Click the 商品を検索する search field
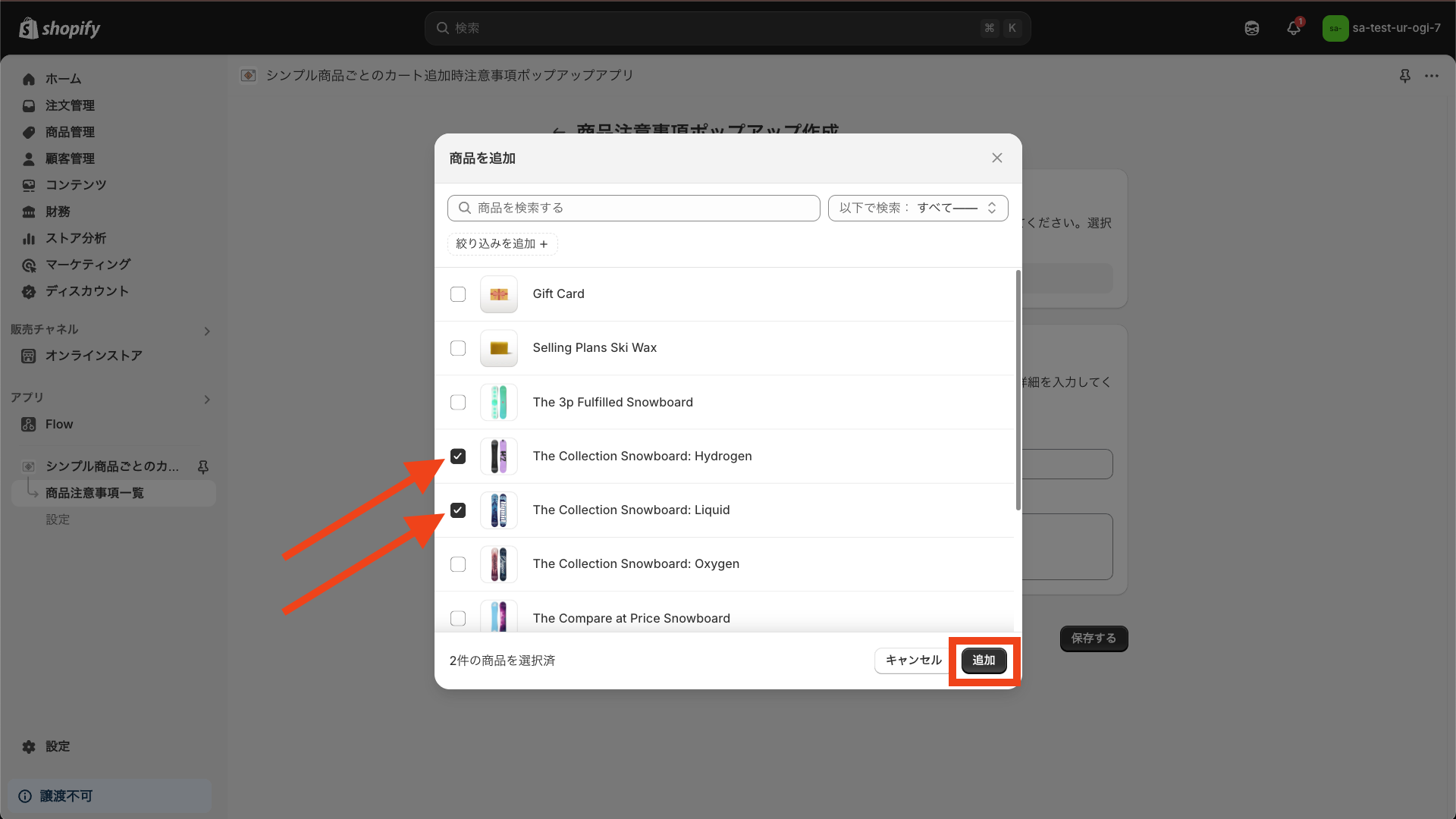1456x819 pixels. (x=633, y=208)
